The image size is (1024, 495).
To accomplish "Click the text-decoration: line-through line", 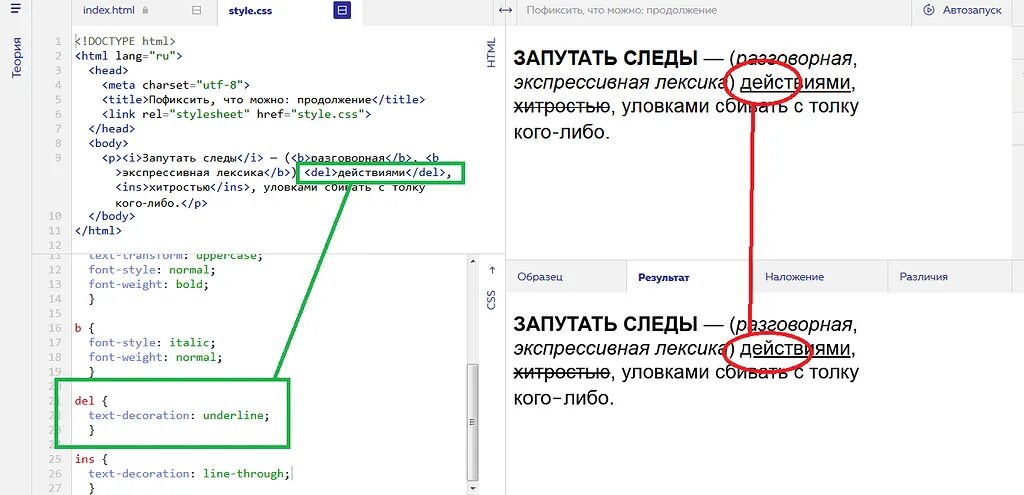I will pos(189,473).
